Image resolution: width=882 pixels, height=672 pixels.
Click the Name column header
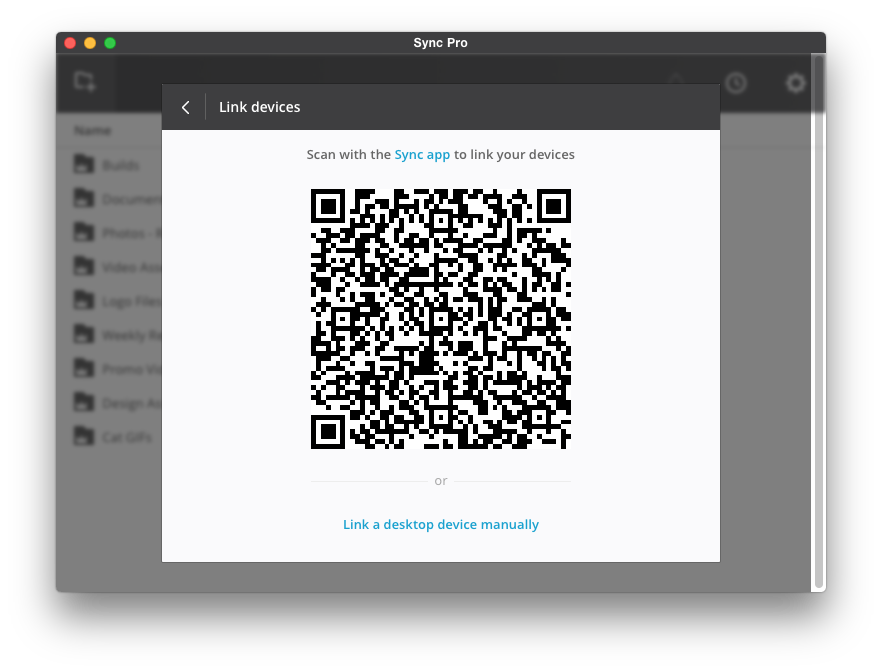coord(93,130)
